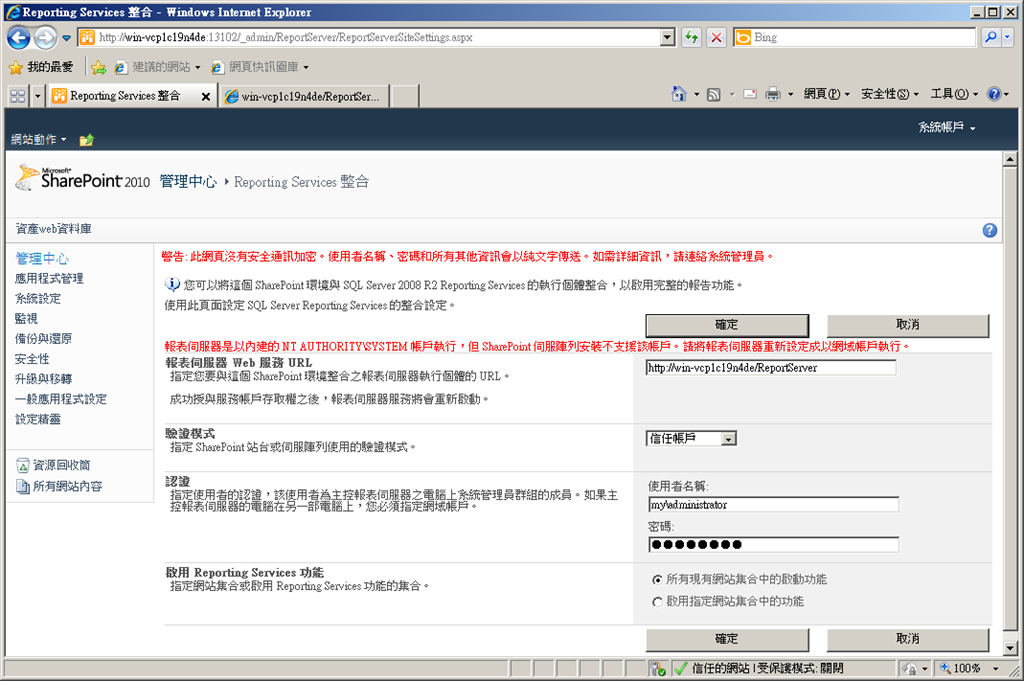1024x681 pixels.
Task: Click the top 取消 button
Action: click(908, 325)
